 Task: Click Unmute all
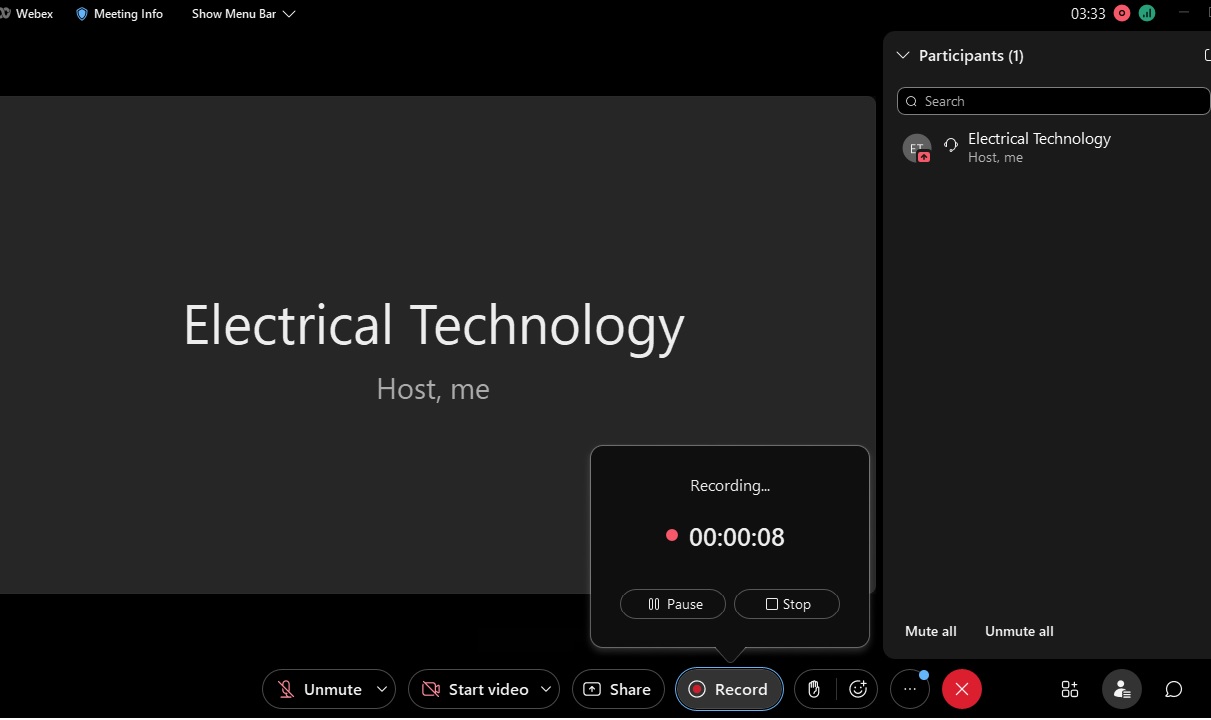tap(1019, 631)
